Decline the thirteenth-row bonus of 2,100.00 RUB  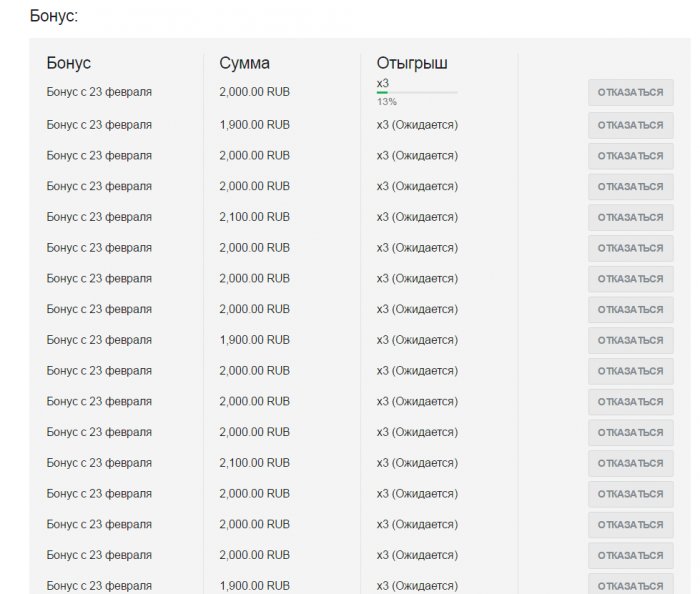630,464
